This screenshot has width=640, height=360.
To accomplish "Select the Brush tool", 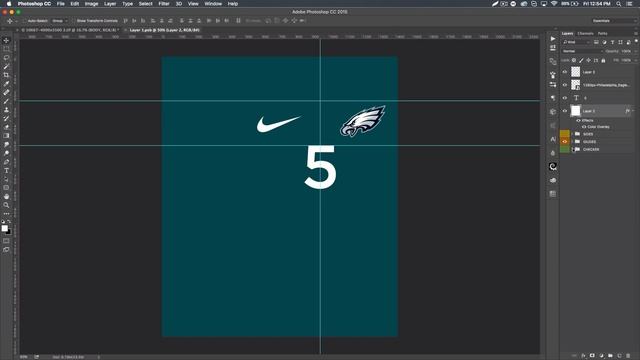I will coord(6,101).
